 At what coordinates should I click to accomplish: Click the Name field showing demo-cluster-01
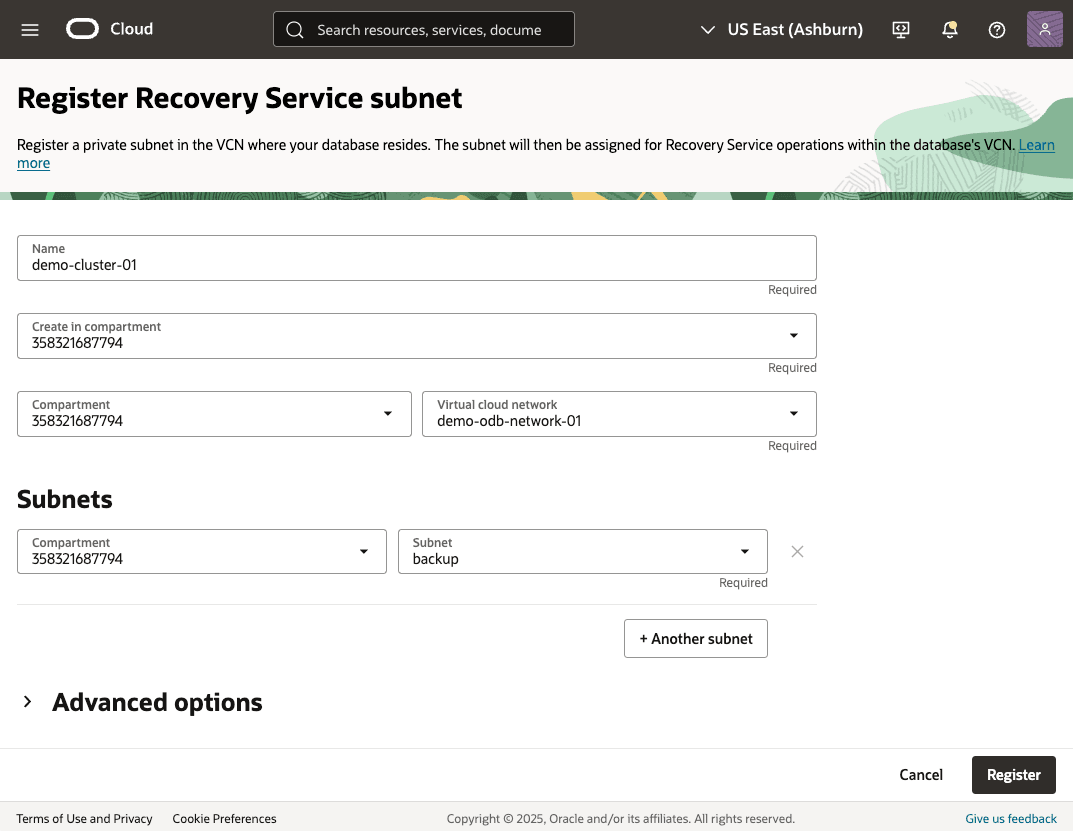click(x=417, y=258)
